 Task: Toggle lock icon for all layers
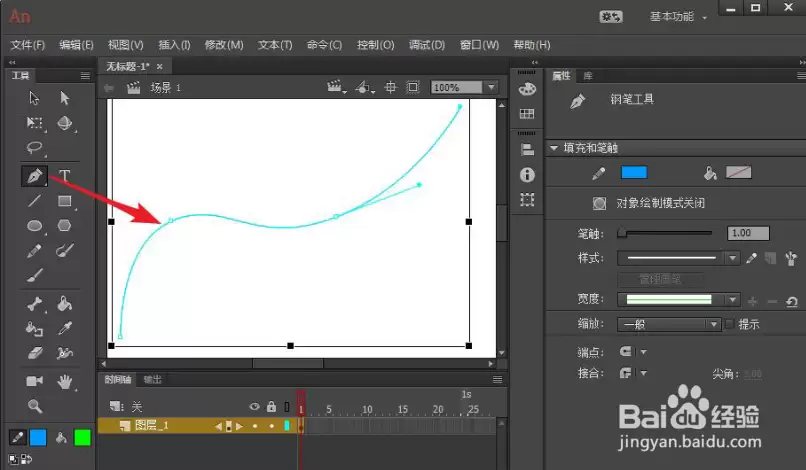[271, 407]
